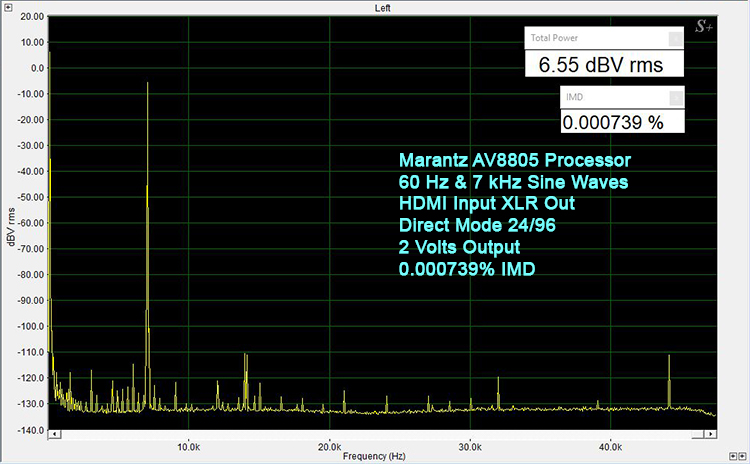Click the graph expand icon in top-left corner

[x=8, y=7]
